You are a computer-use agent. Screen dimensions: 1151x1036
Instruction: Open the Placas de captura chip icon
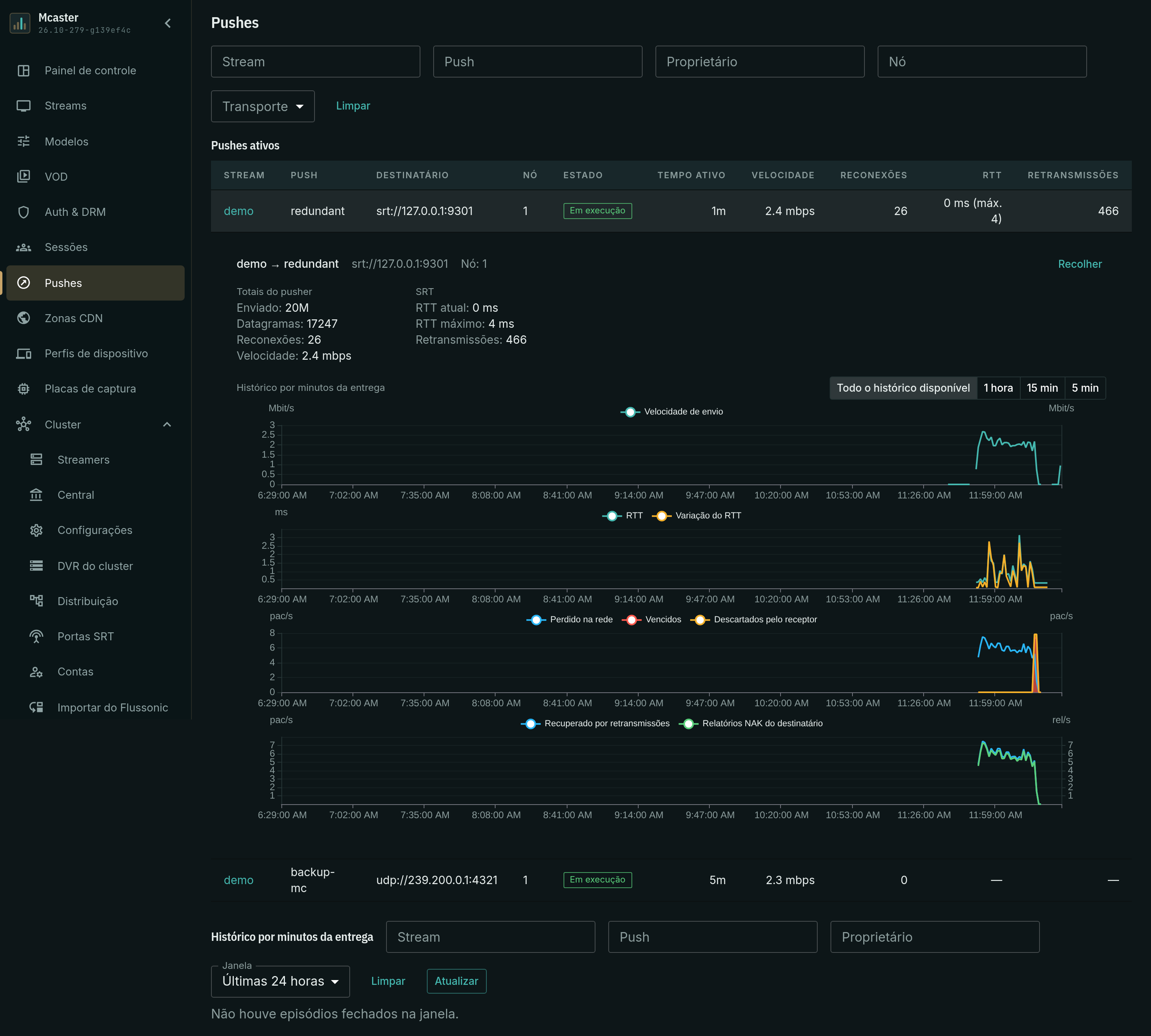click(x=23, y=389)
